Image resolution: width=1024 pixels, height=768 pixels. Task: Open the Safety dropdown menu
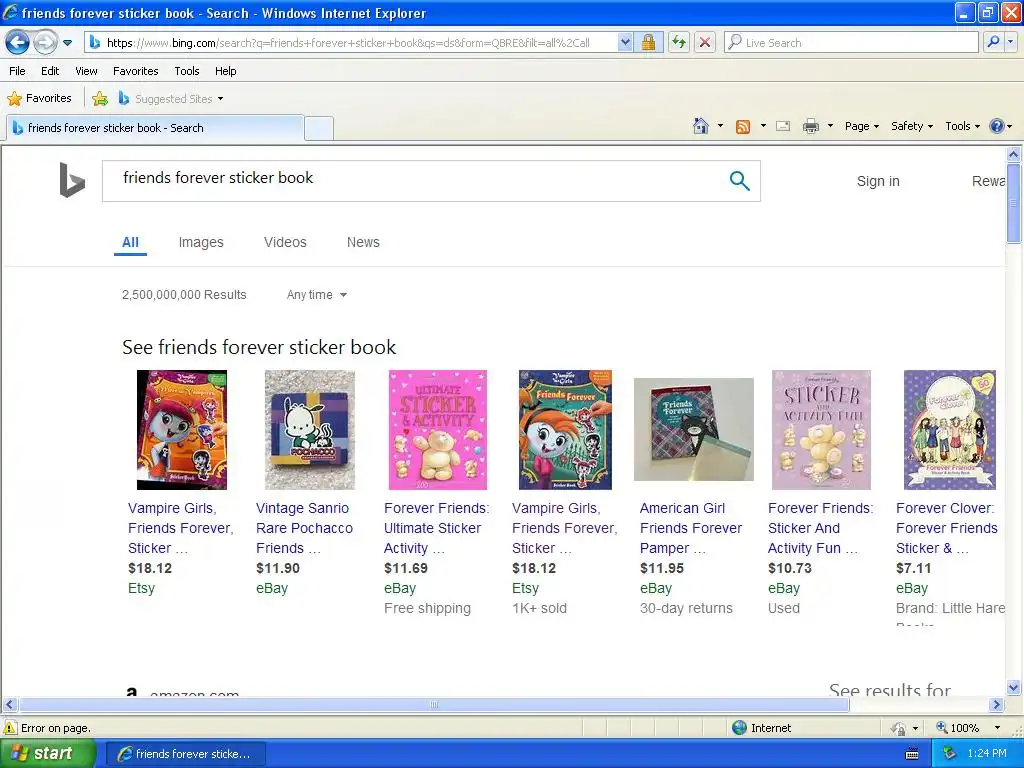click(x=912, y=126)
